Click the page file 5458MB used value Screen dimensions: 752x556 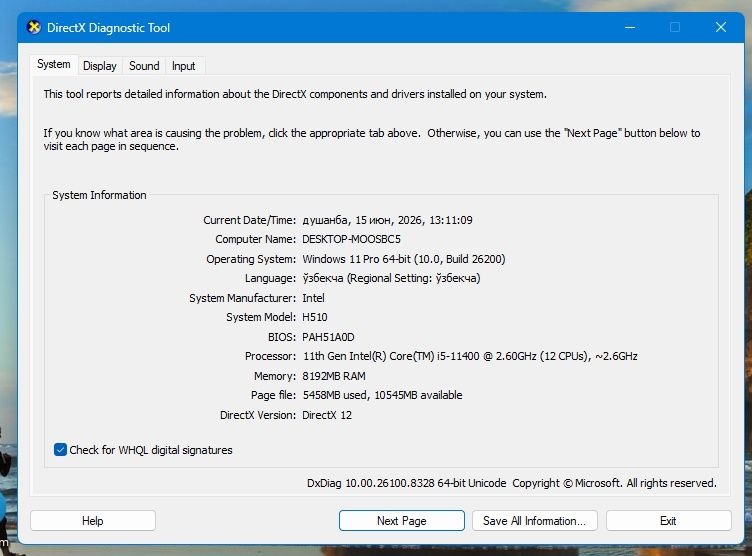point(382,395)
